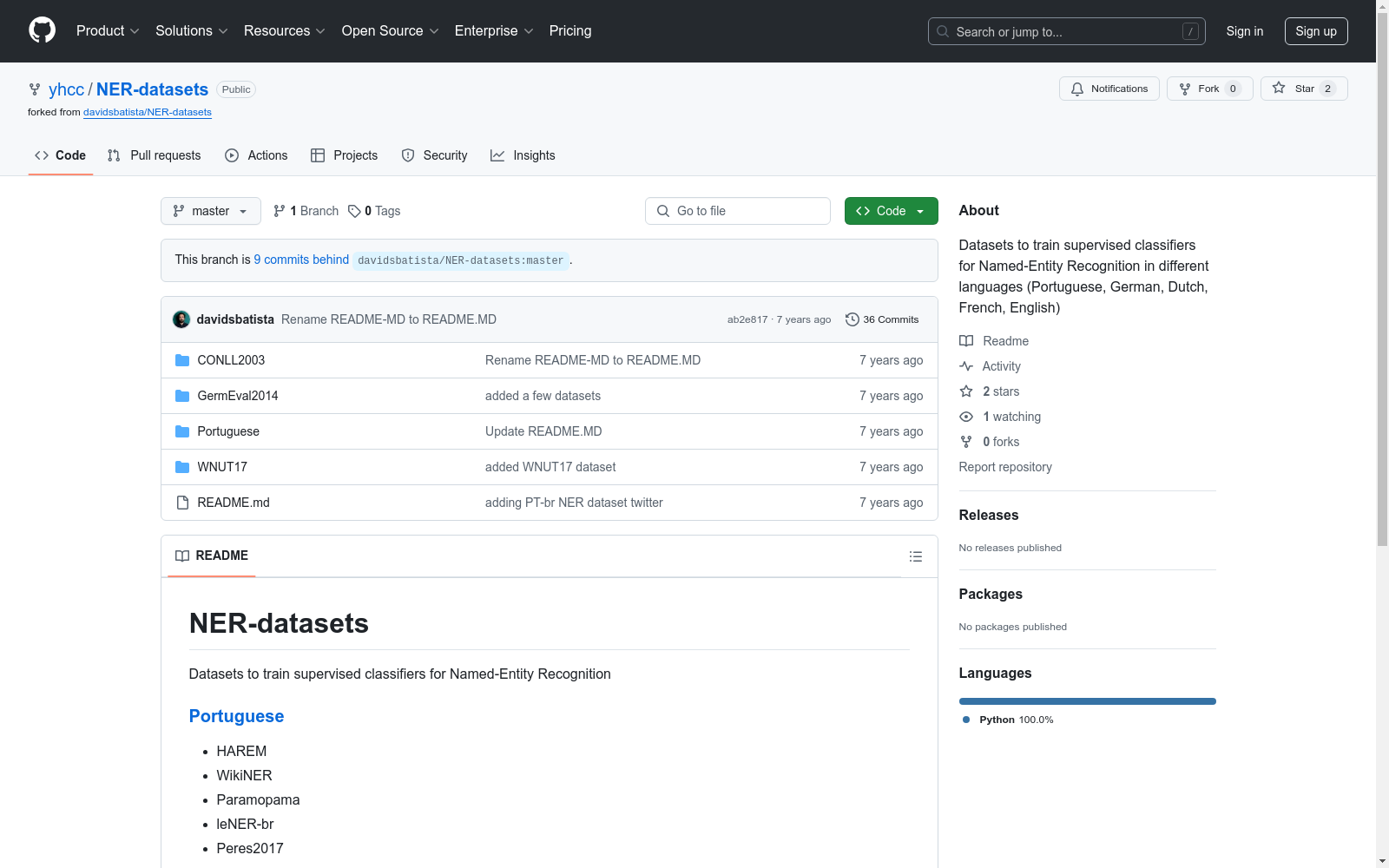Click the bell icon in Notifications
The image size is (1389, 868).
pyautogui.click(x=1077, y=89)
